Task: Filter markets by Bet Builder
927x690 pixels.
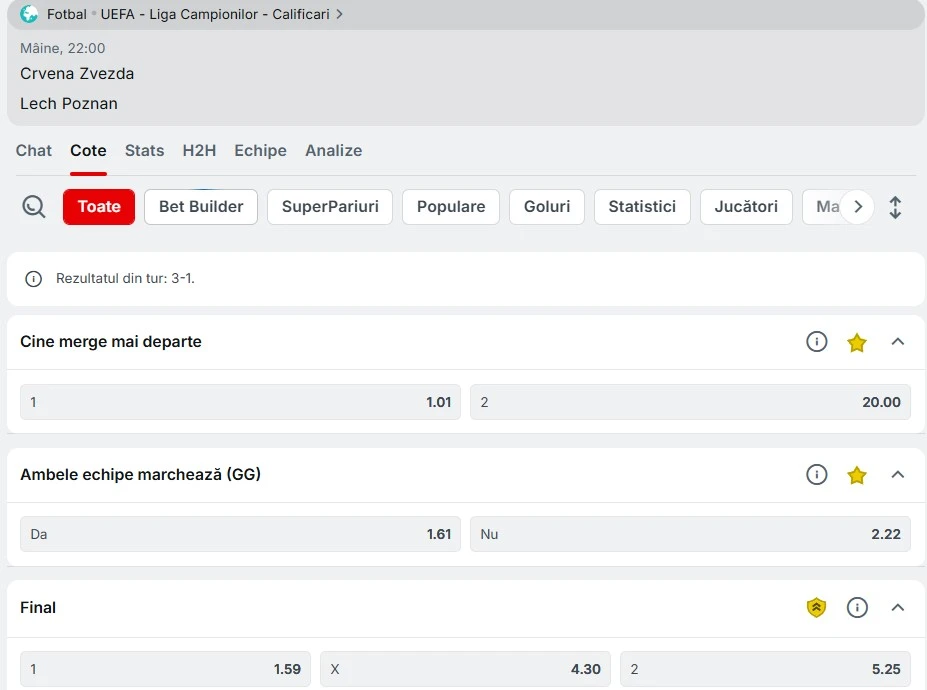Action: [201, 207]
